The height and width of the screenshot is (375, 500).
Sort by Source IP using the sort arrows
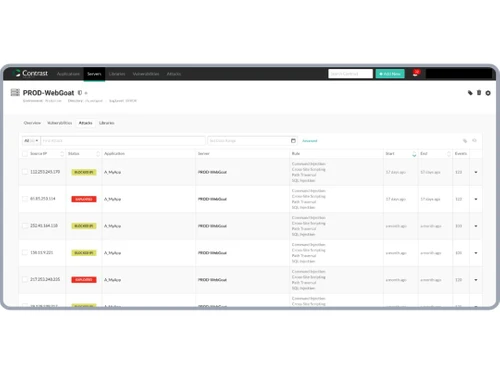[x=62, y=154]
